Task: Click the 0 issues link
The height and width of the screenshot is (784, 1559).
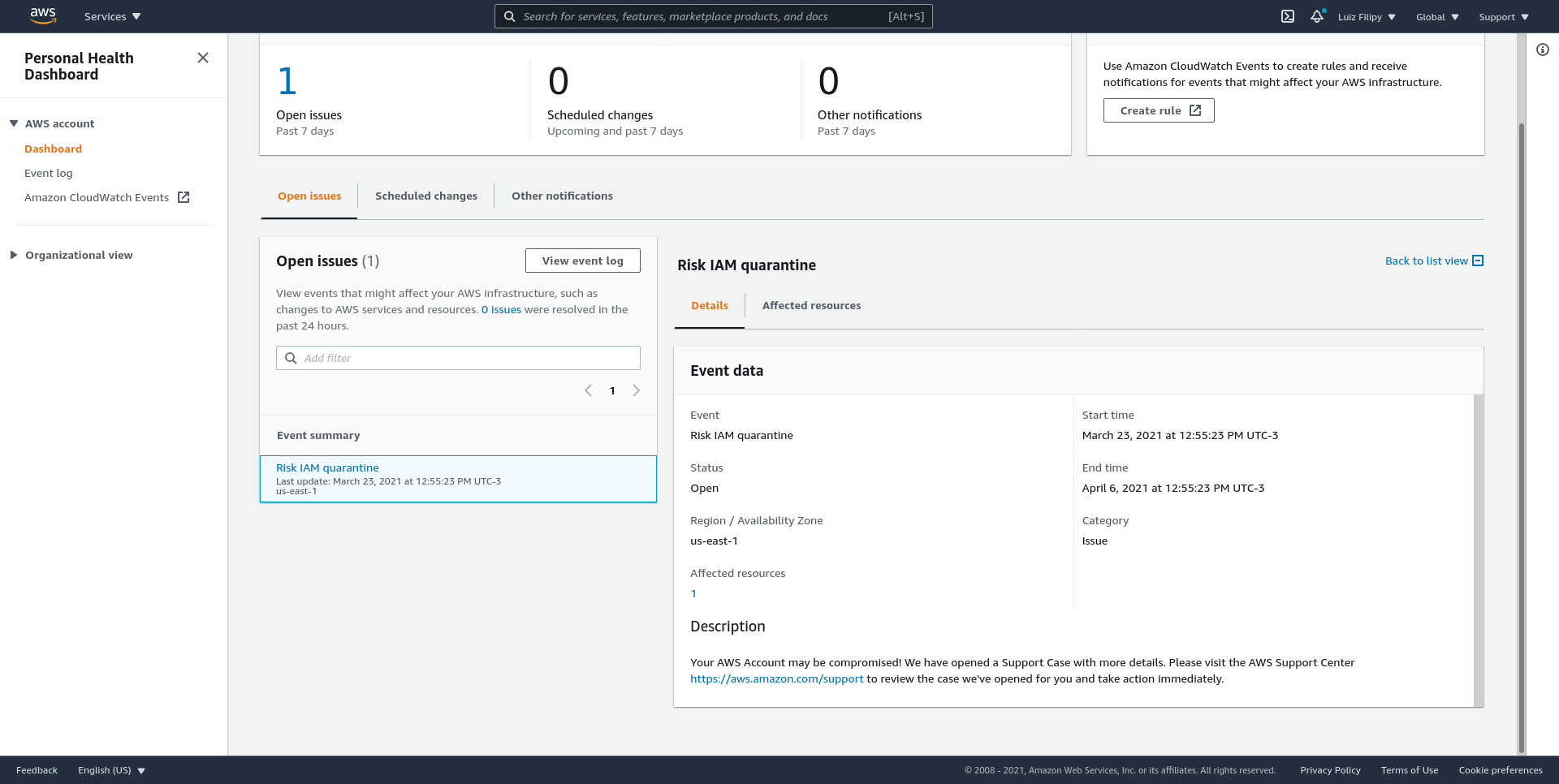Action: coord(501,309)
